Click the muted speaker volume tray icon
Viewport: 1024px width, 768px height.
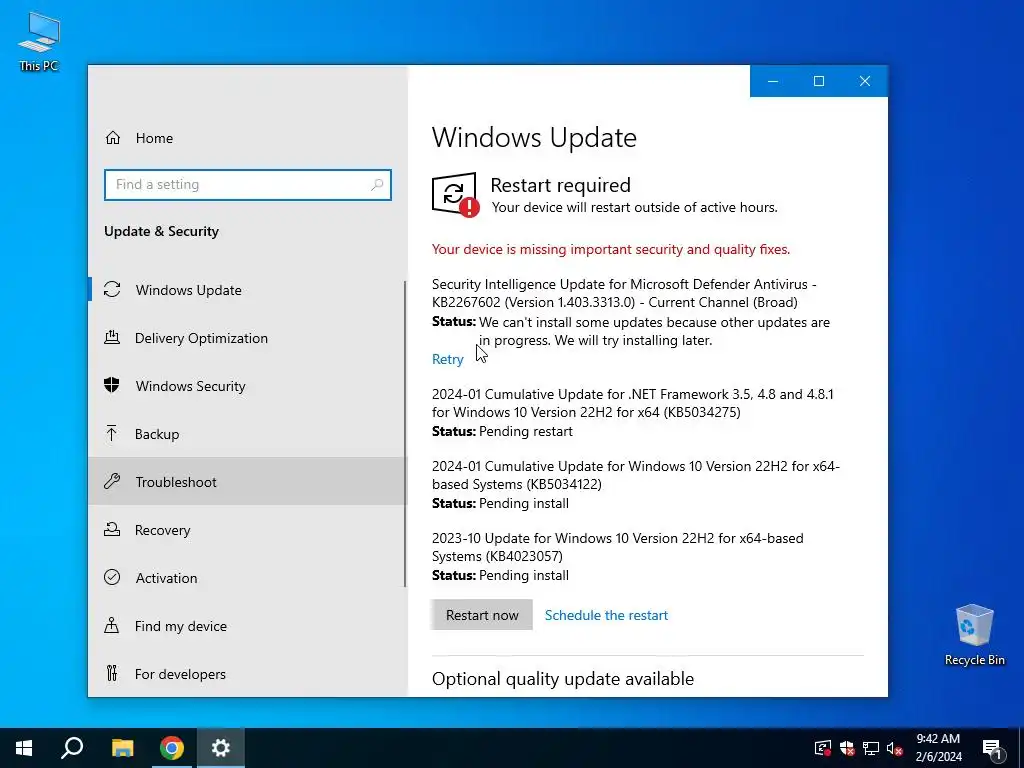(895, 748)
